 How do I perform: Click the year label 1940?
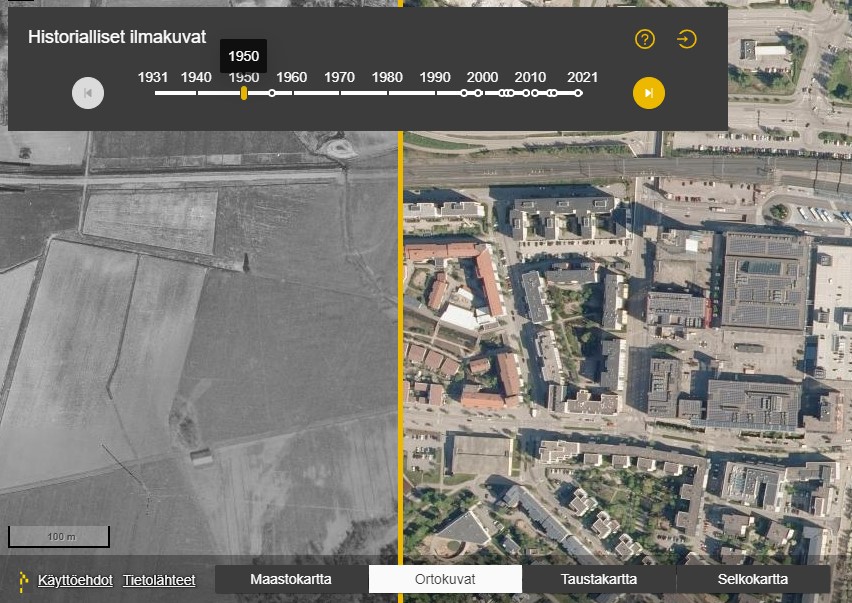(x=196, y=77)
